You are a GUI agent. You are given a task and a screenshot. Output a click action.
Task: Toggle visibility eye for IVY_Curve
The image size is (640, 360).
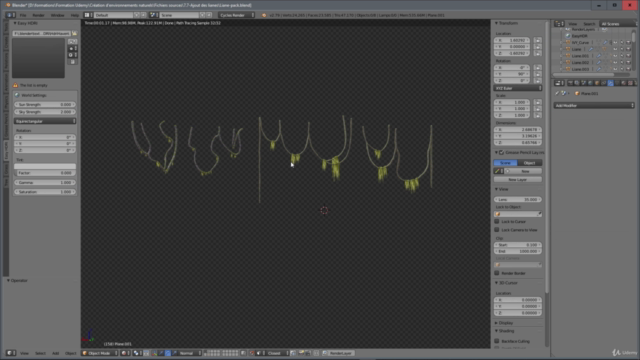tap(615, 42)
